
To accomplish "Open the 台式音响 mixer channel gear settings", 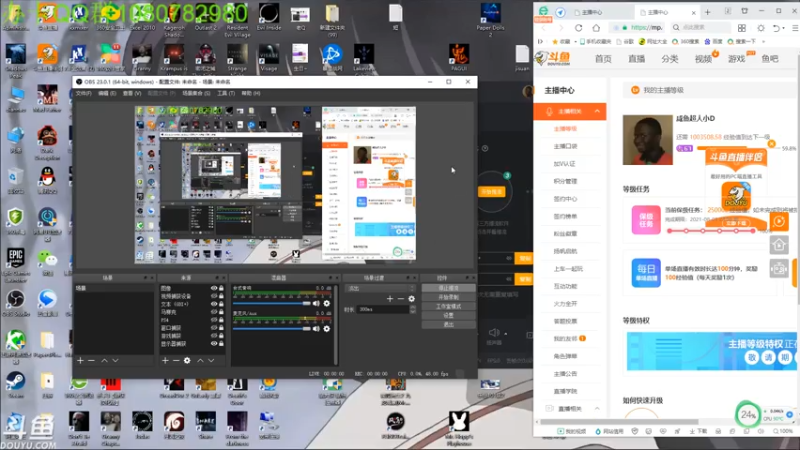I will 327,304.
